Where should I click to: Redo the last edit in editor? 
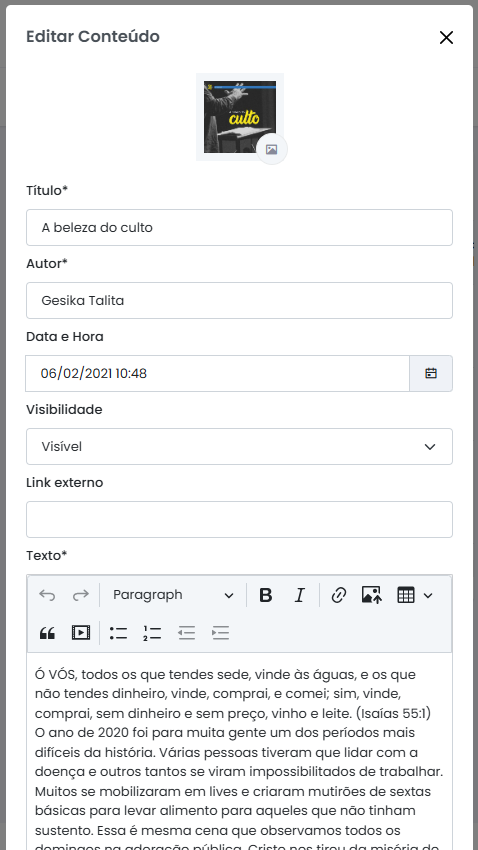click(81, 595)
